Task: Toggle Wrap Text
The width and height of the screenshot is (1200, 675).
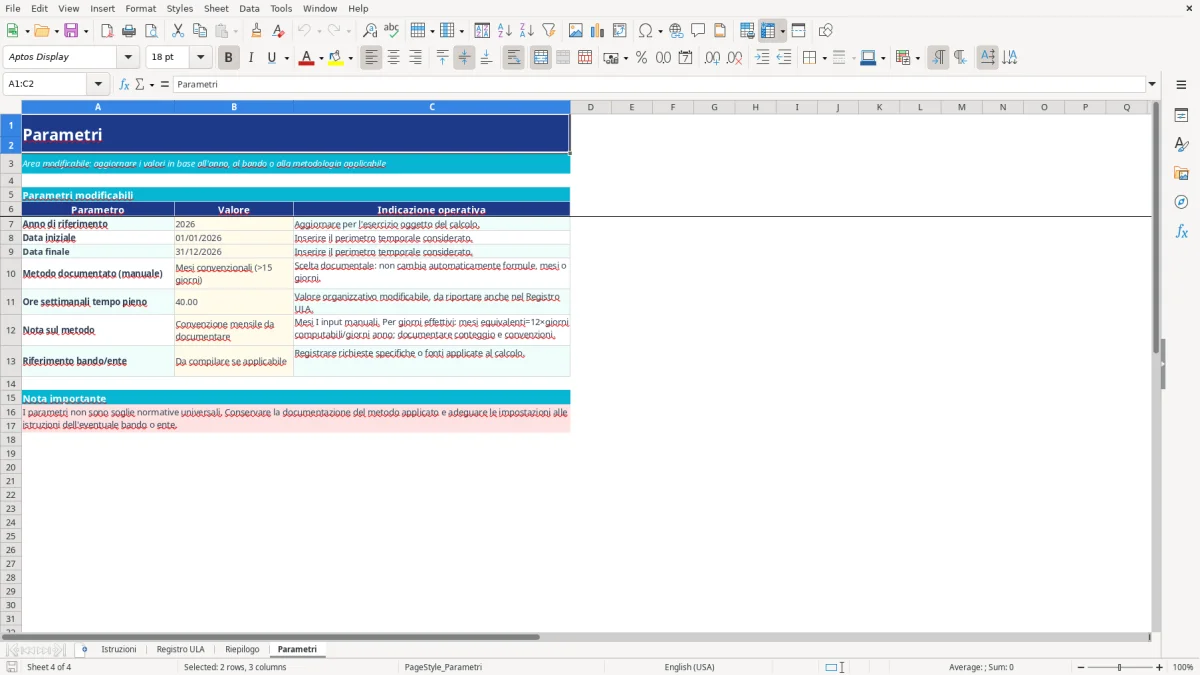Action: point(513,58)
